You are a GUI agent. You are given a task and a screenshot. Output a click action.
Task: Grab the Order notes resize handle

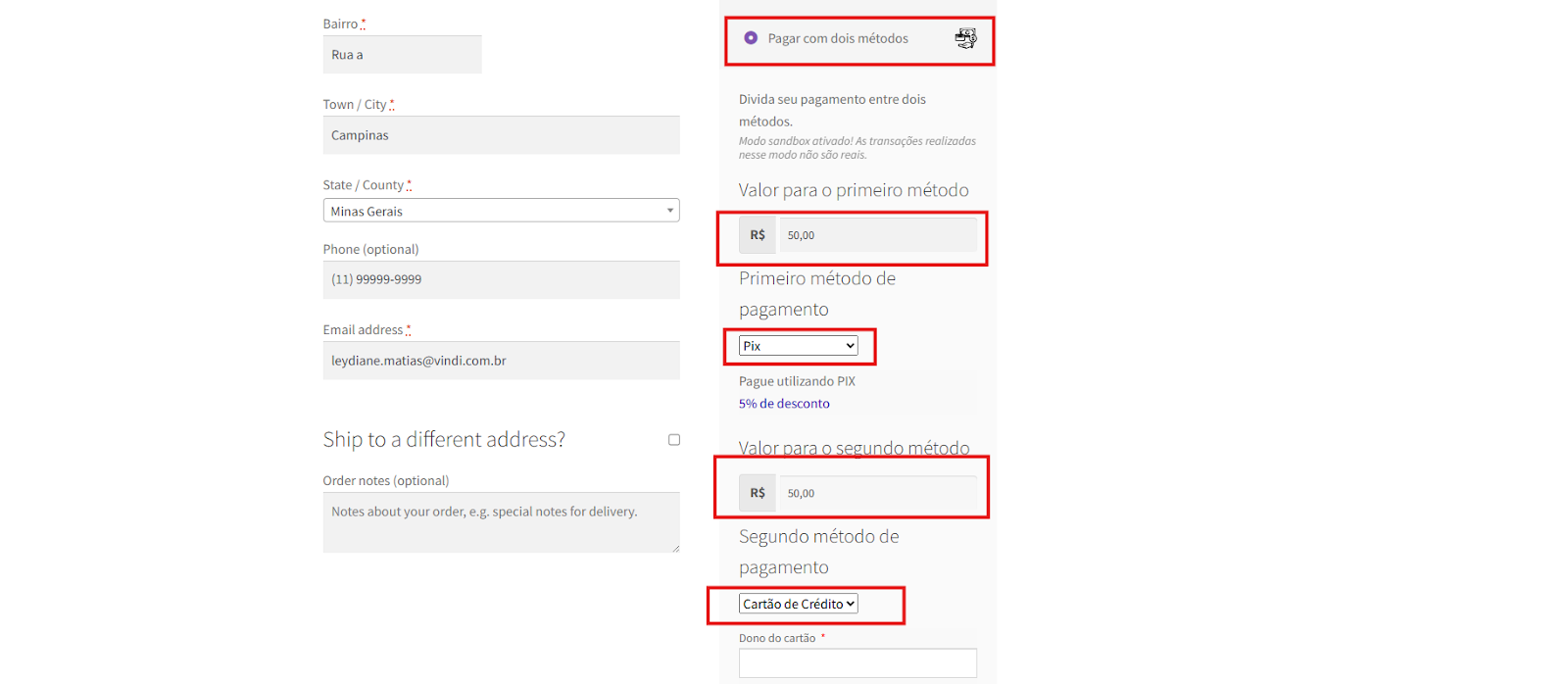click(x=675, y=548)
